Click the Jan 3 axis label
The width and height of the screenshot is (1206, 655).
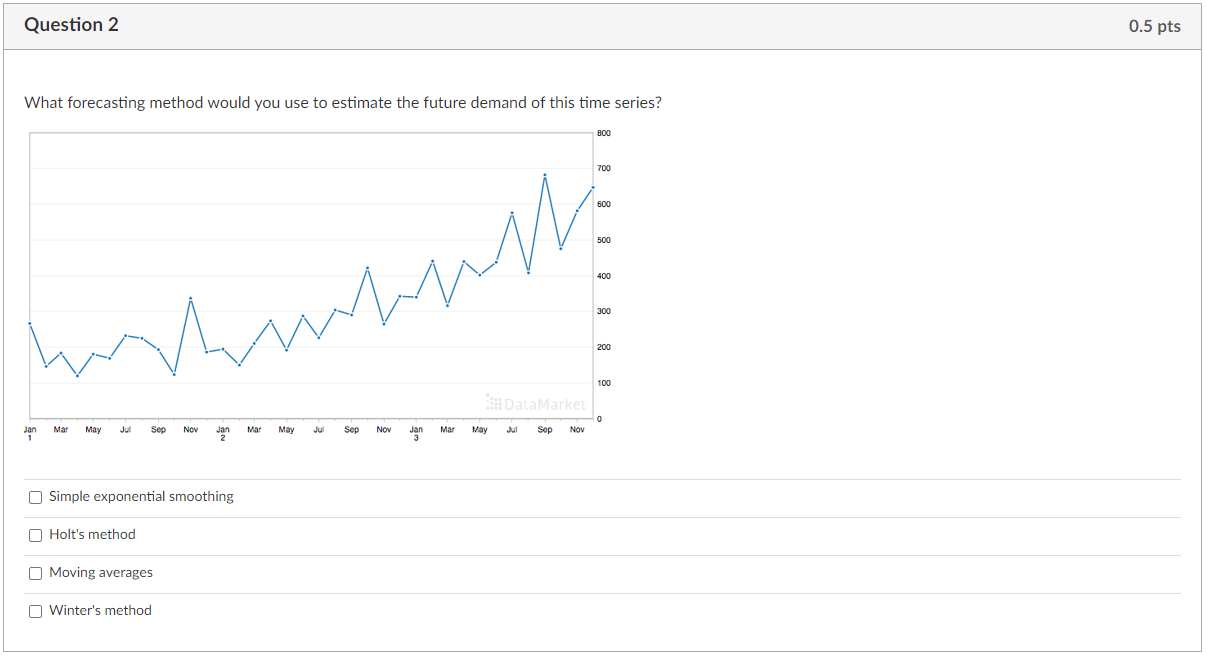tap(416, 430)
